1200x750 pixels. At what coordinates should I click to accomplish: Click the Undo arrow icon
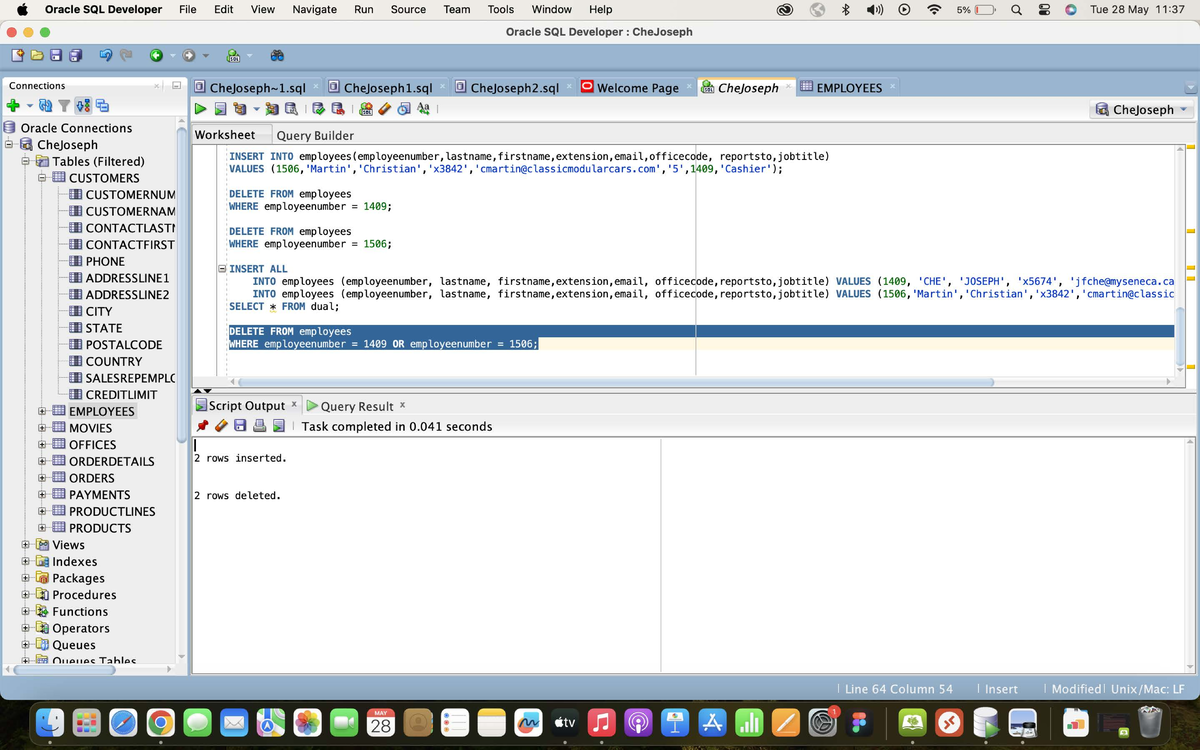(104, 55)
